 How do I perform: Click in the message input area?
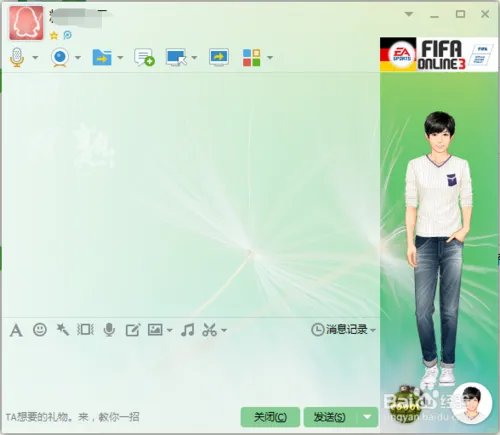pyautogui.click(x=190, y=373)
